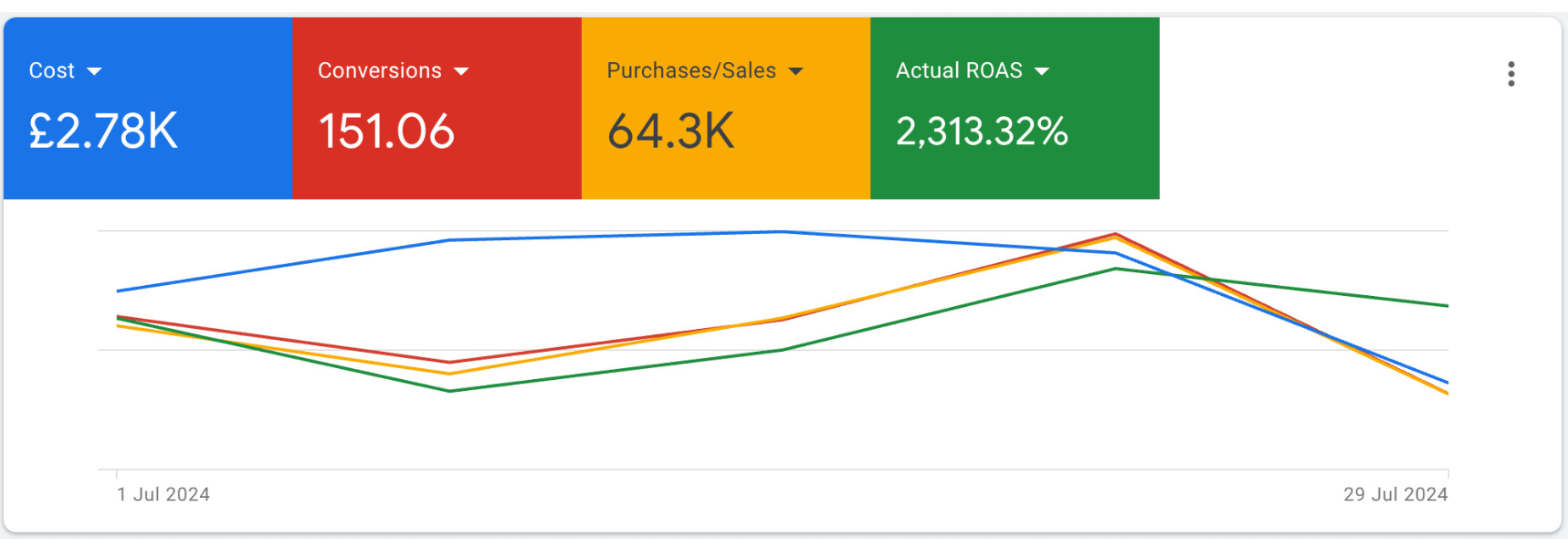Open the Purchases/Sales metric dropdown arrow
Screen dimensions: 1568x539
[x=795, y=71]
